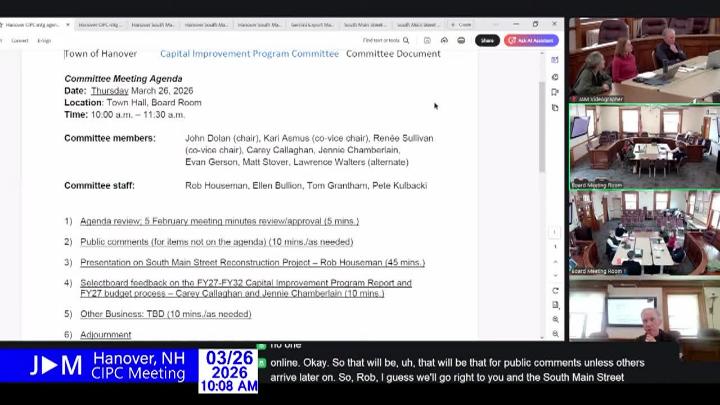The image size is (720, 405).
Task: Click the rotate page icon in sidebar
Action: (556, 291)
